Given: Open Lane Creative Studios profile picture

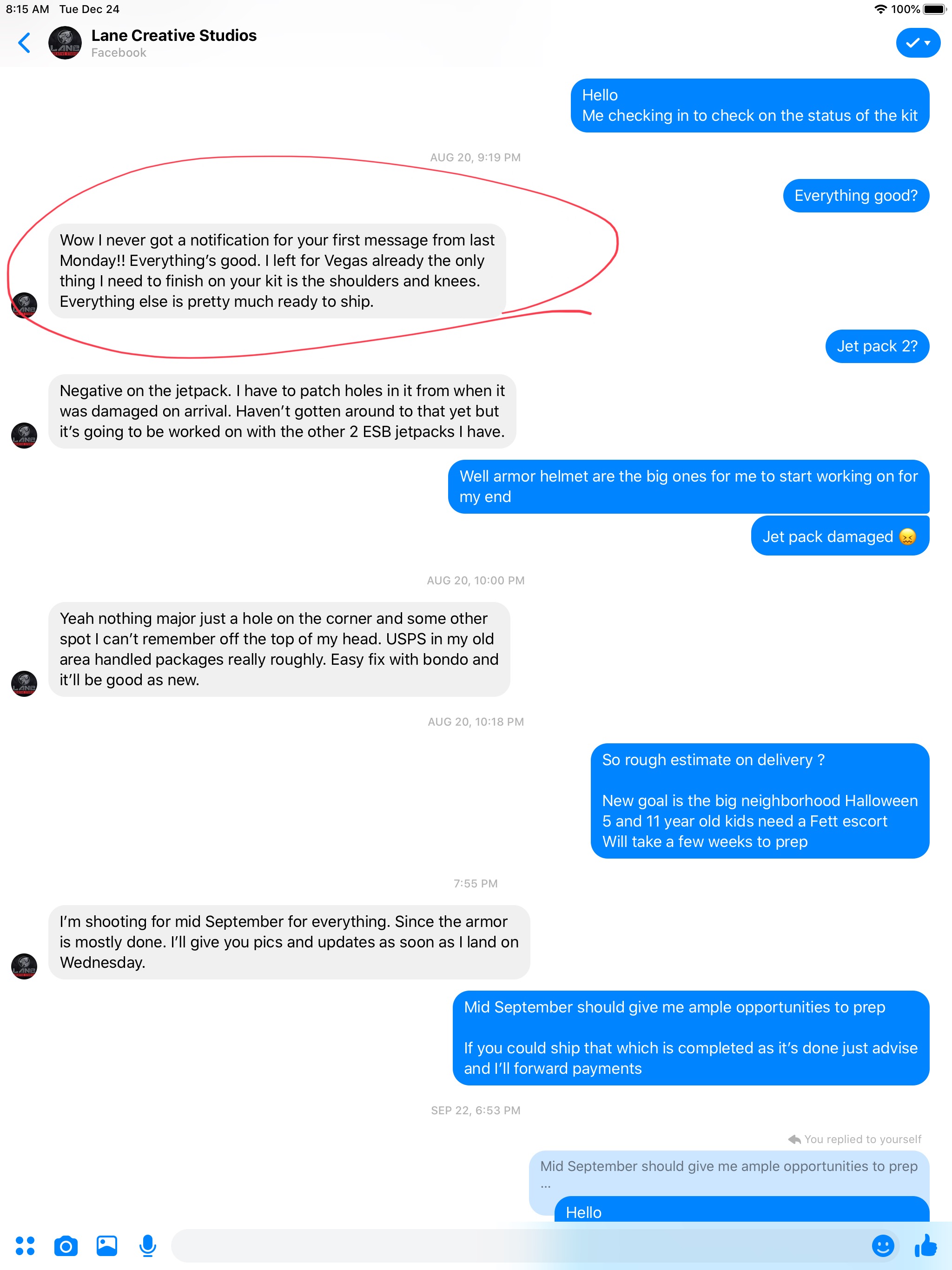Looking at the screenshot, I should 65,42.
